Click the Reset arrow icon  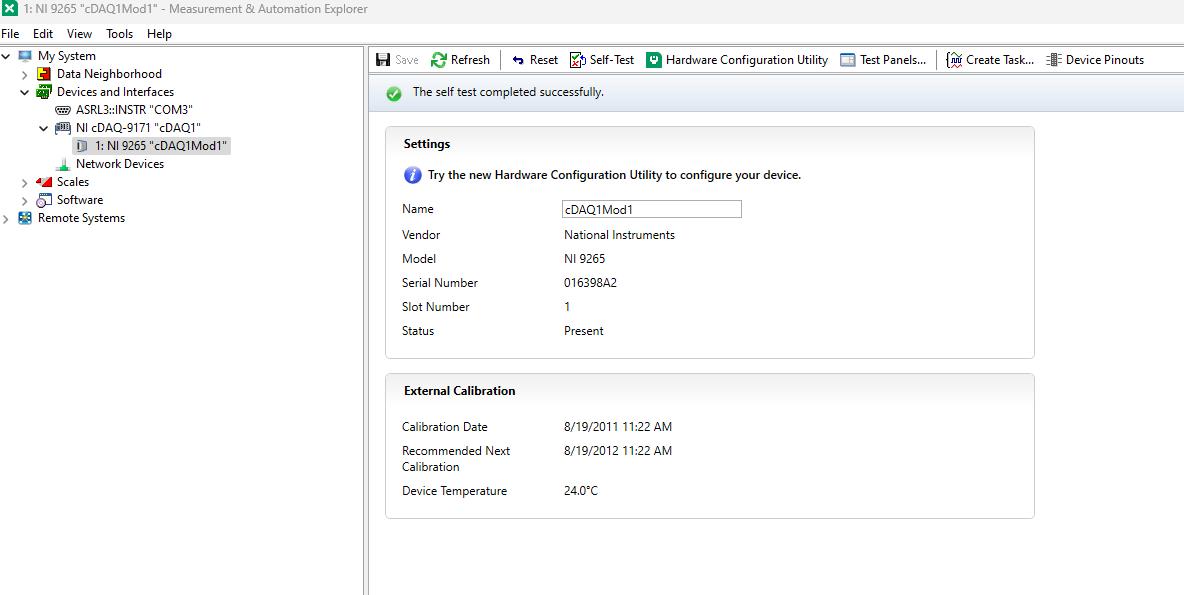pos(518,60)
